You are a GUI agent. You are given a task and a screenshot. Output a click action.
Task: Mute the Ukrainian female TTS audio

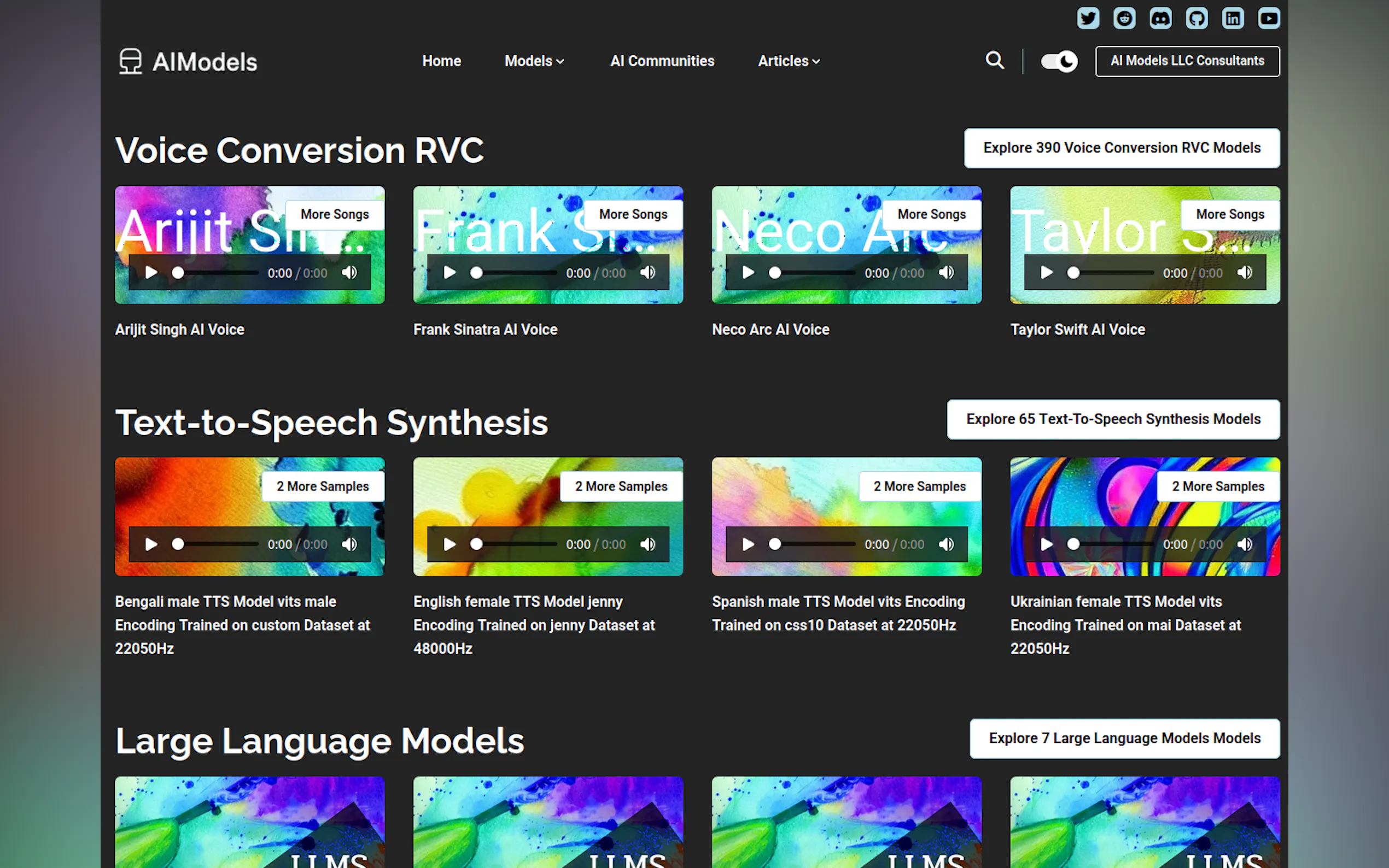tap(1244, 544)
